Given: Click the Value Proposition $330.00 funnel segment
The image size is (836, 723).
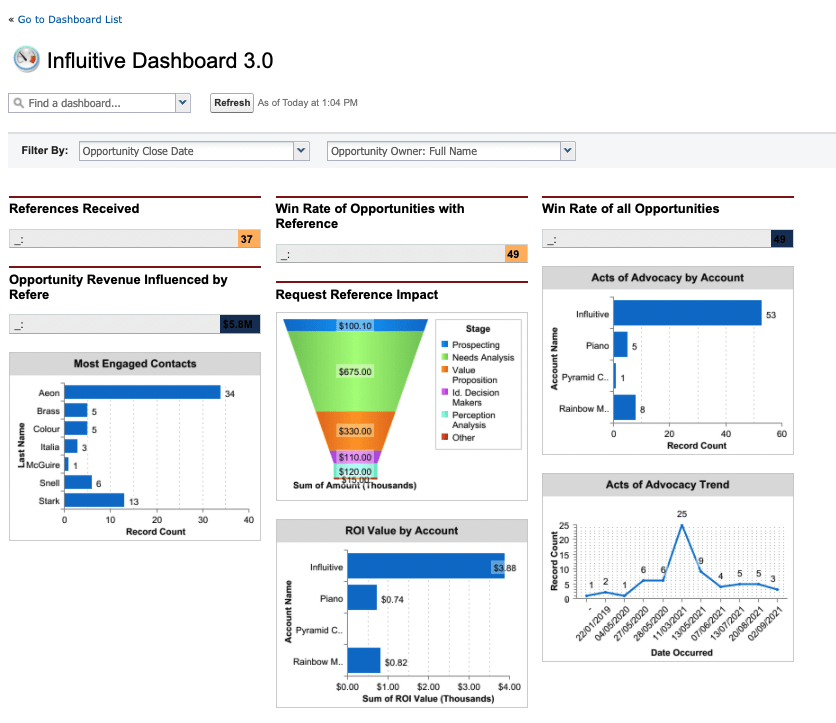Looking at the screenshot, I should [x=355, y=431].
